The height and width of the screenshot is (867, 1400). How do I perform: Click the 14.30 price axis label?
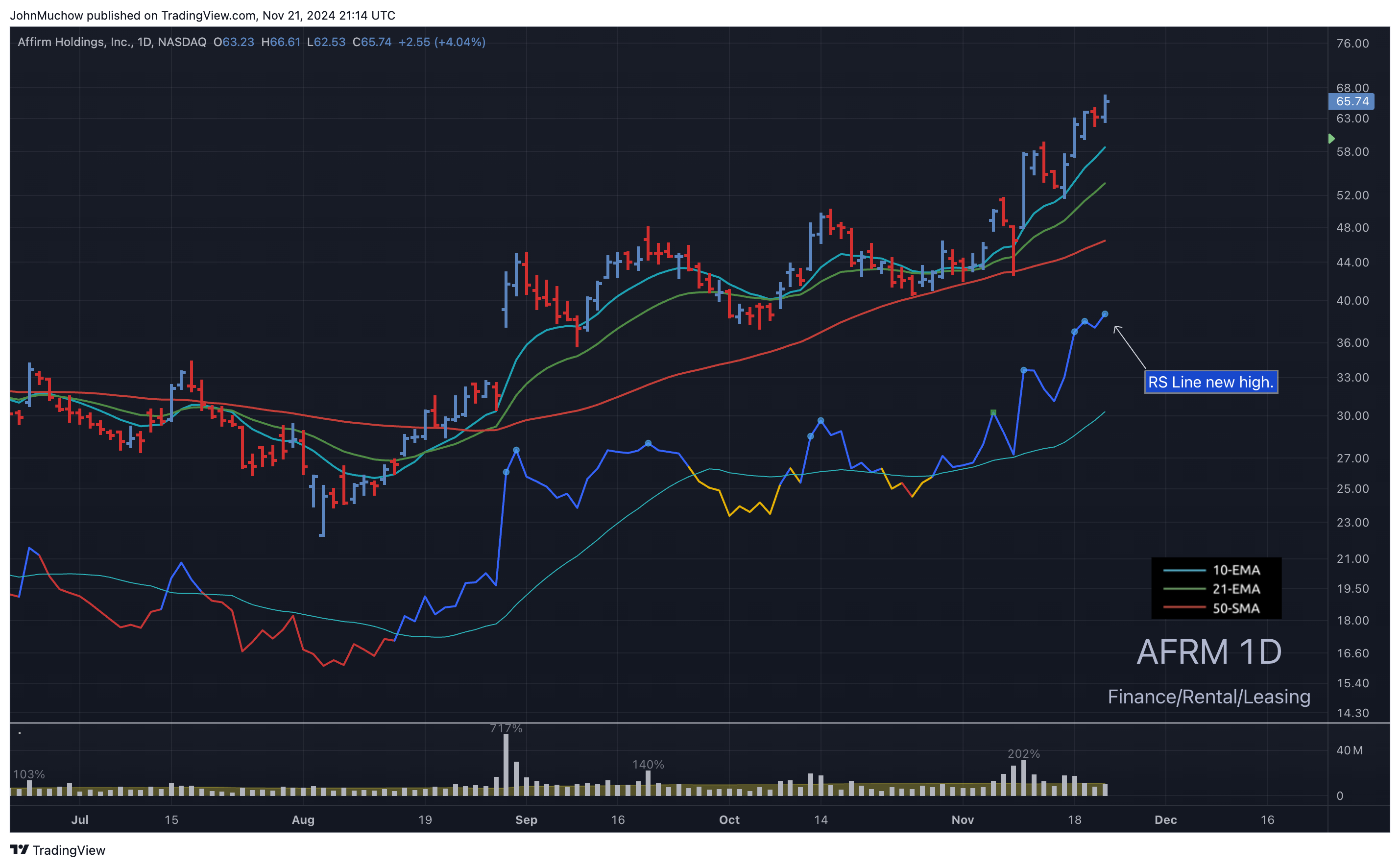1352,713
